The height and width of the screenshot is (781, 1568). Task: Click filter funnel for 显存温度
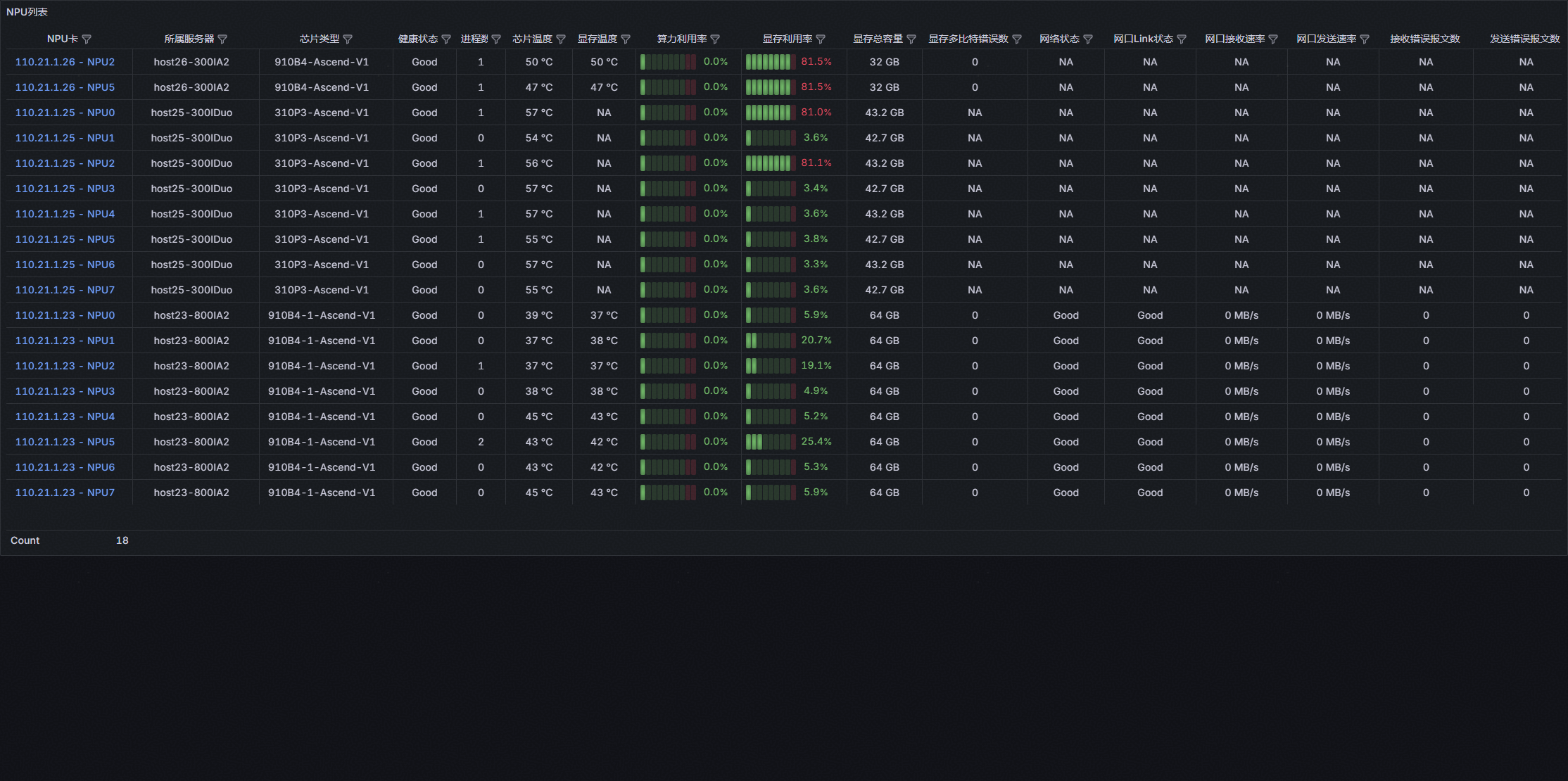pos(626,39)
